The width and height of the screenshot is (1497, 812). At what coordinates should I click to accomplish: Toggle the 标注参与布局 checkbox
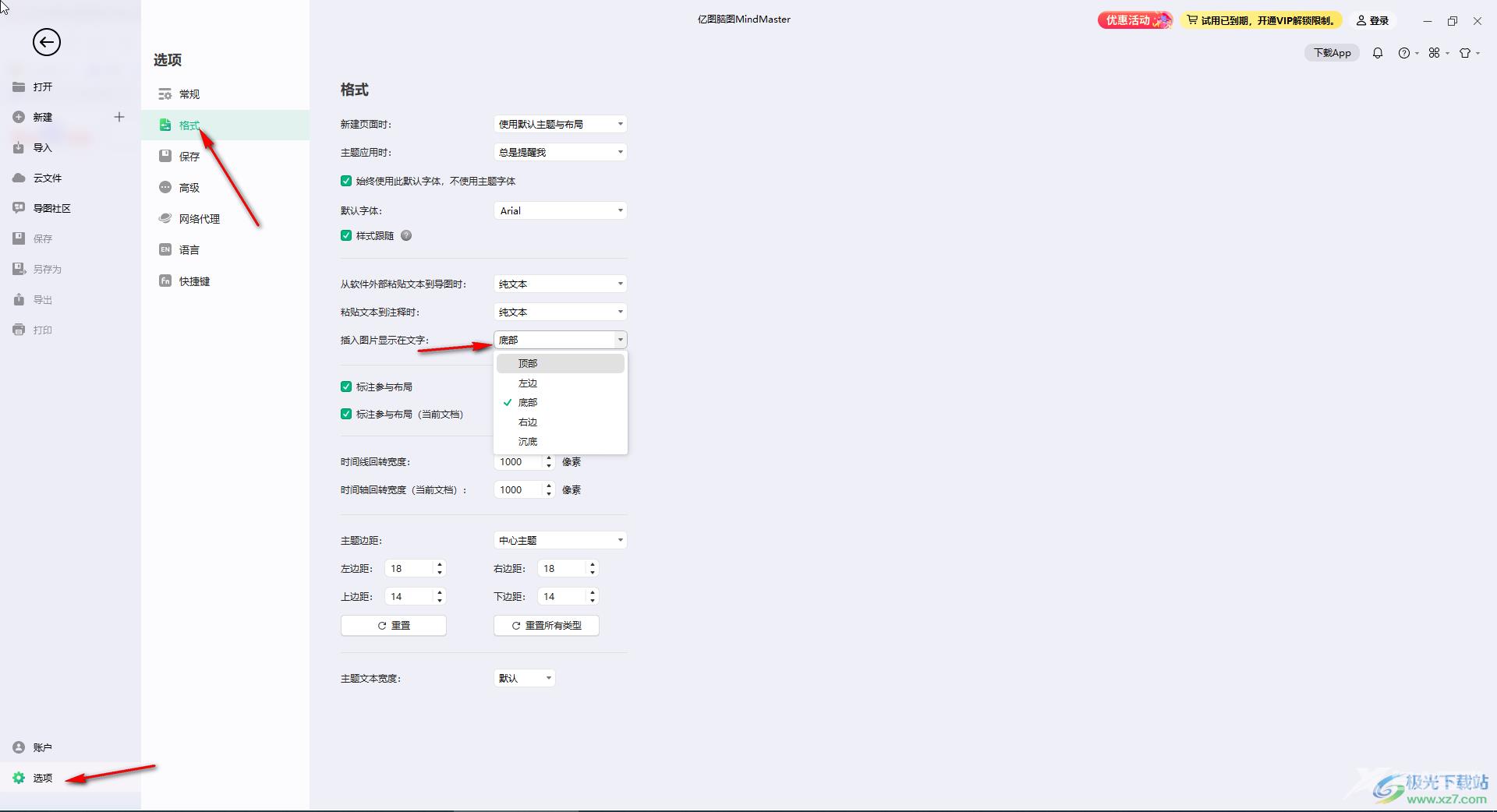coord(346,387)
